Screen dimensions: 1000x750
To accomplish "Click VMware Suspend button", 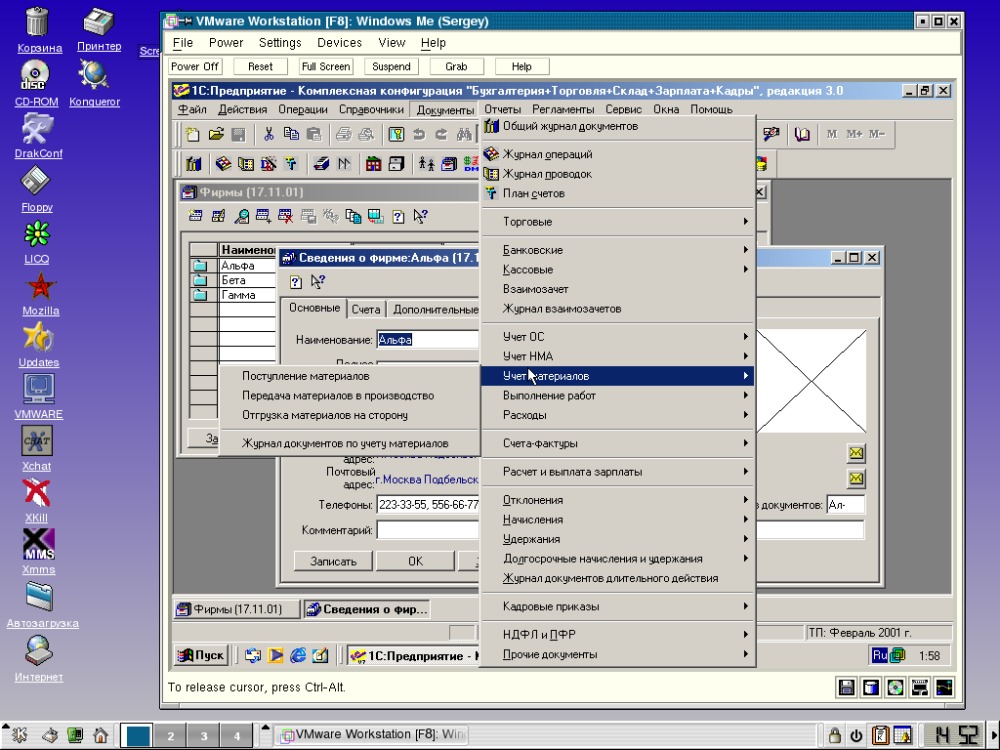I will pos(391,66).
